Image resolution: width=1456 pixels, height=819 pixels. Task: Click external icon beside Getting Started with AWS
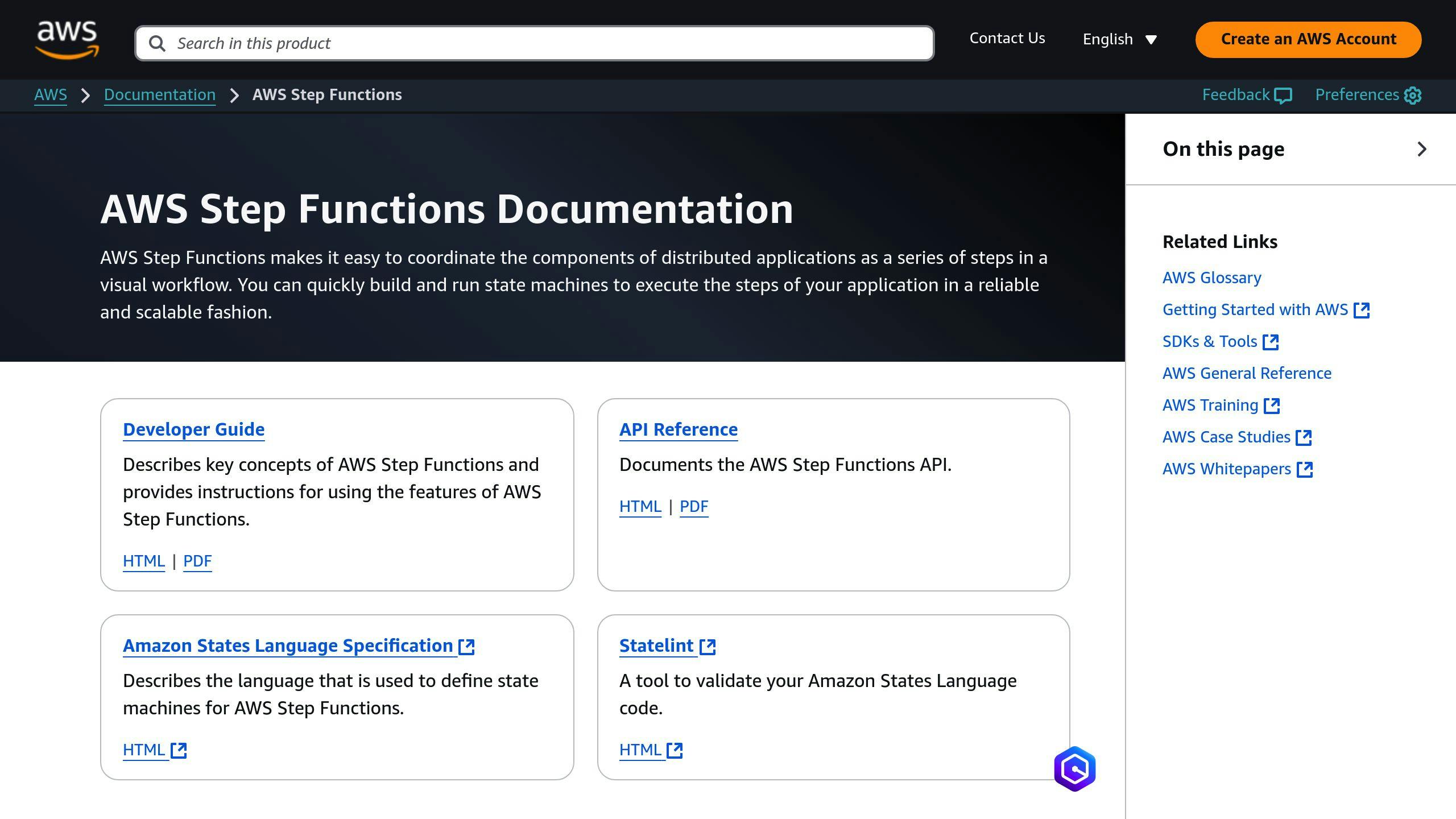click(1362, 310)
